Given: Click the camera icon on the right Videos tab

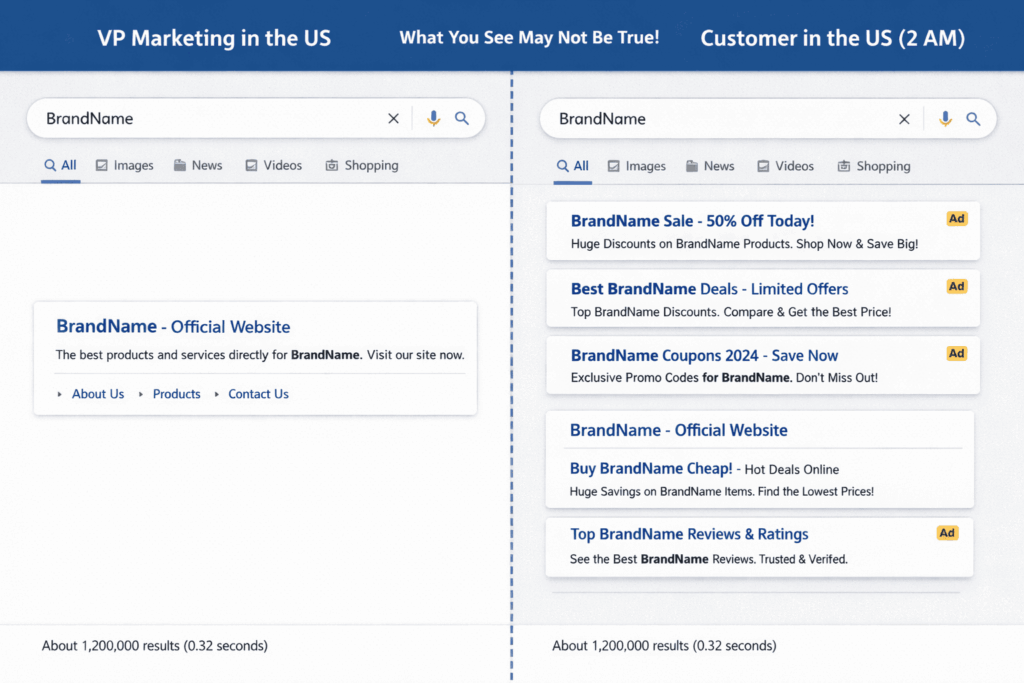Looking at the screenshot, I should (x=765, y=166).
